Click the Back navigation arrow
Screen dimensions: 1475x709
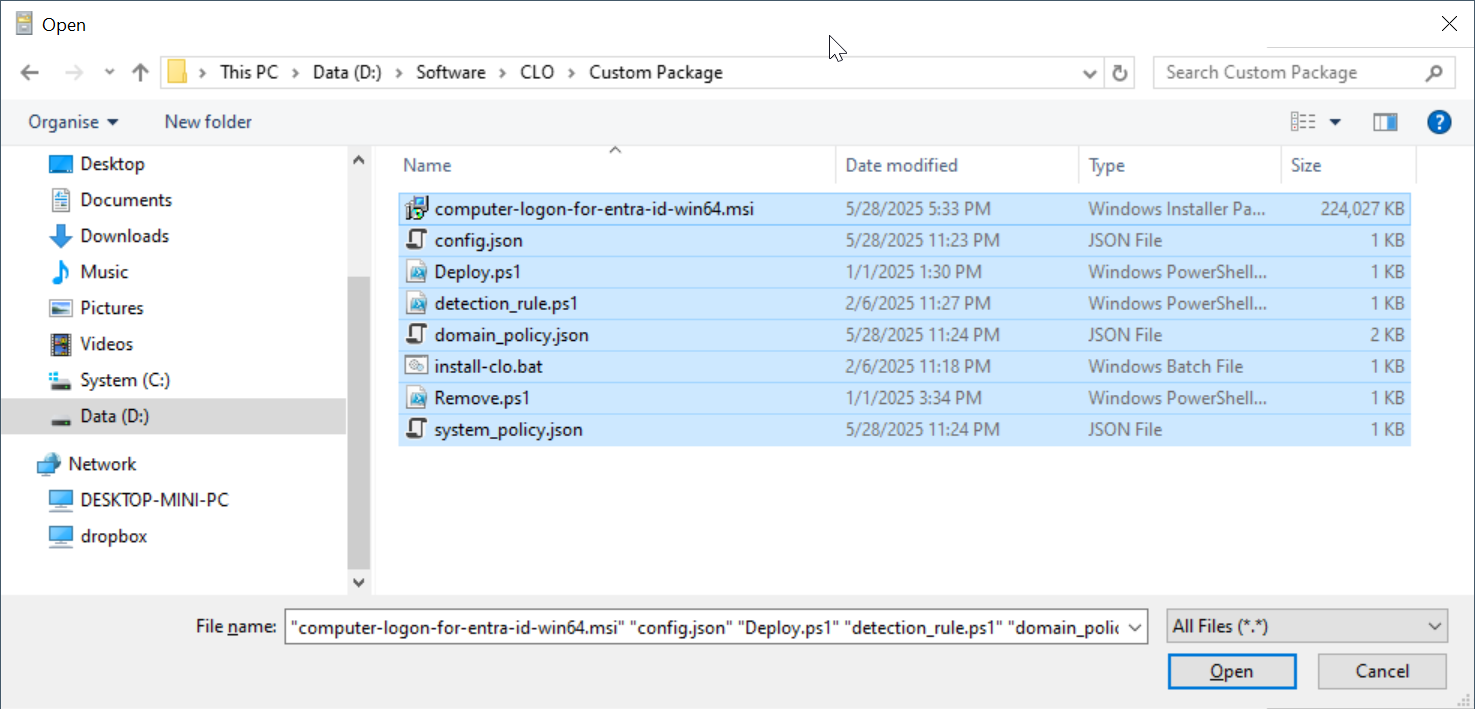tap(29, 73)
